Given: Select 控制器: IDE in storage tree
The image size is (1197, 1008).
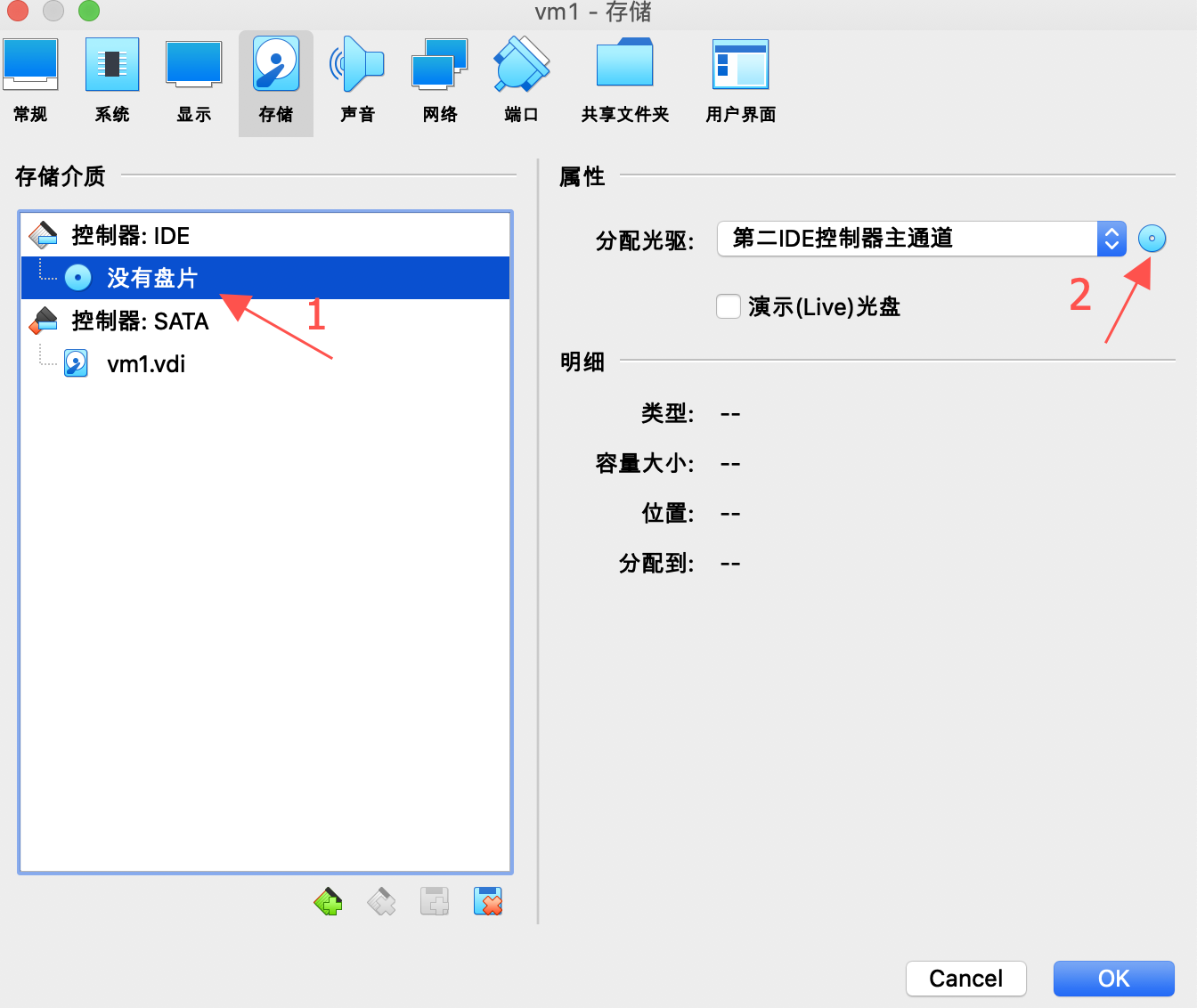Looking at the screenshot, I should pyautogui.click(x=130, y=236).
